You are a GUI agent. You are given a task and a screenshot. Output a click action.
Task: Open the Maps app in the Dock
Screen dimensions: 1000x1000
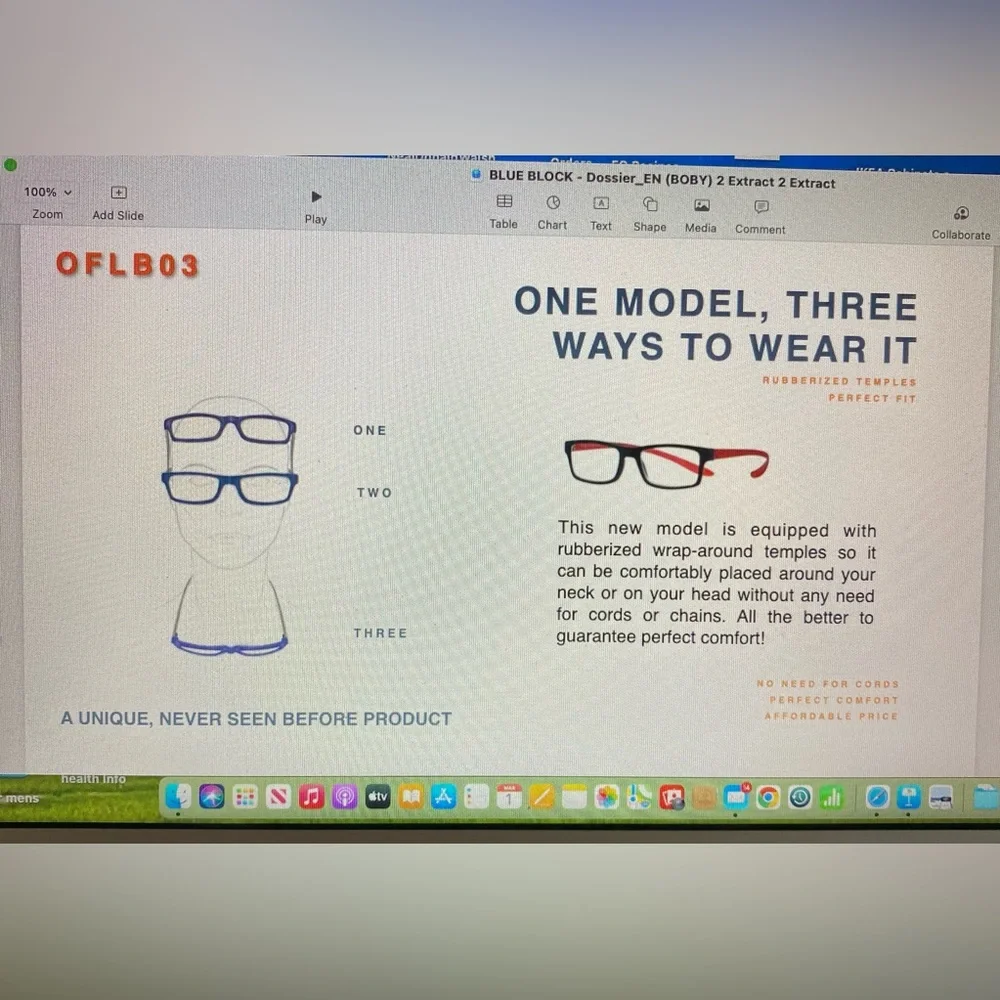tap(639, 797)
